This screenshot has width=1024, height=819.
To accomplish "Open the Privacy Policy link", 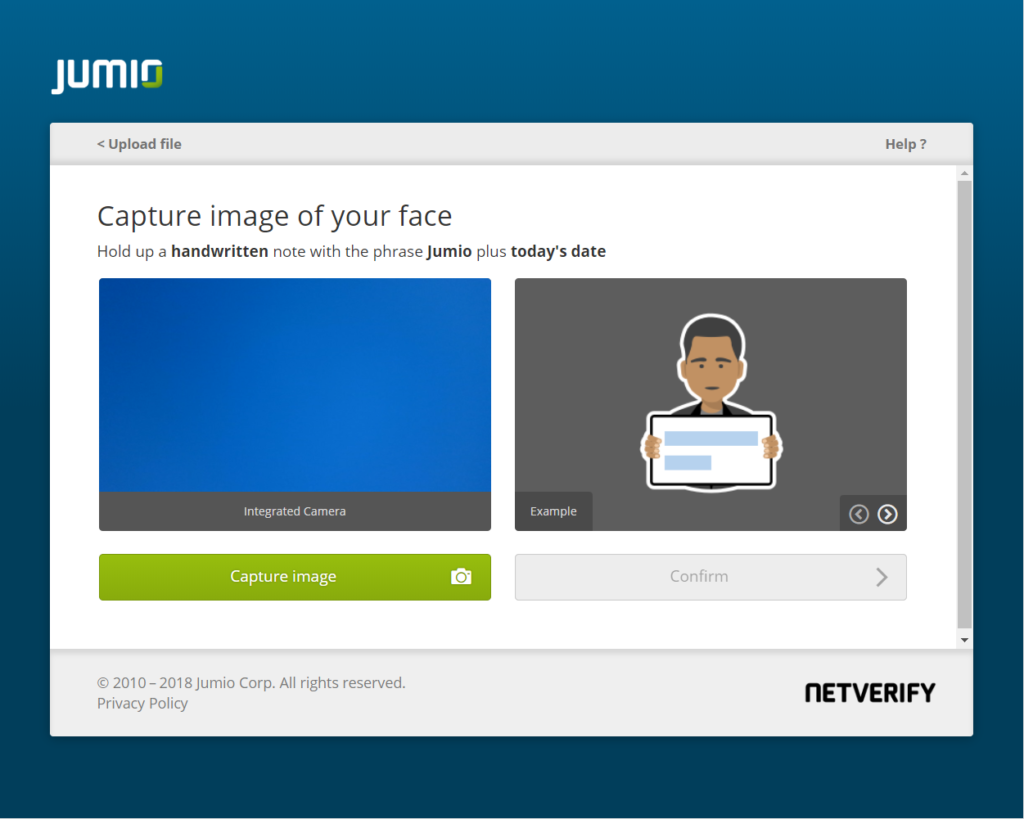I will tap(142, 703).
